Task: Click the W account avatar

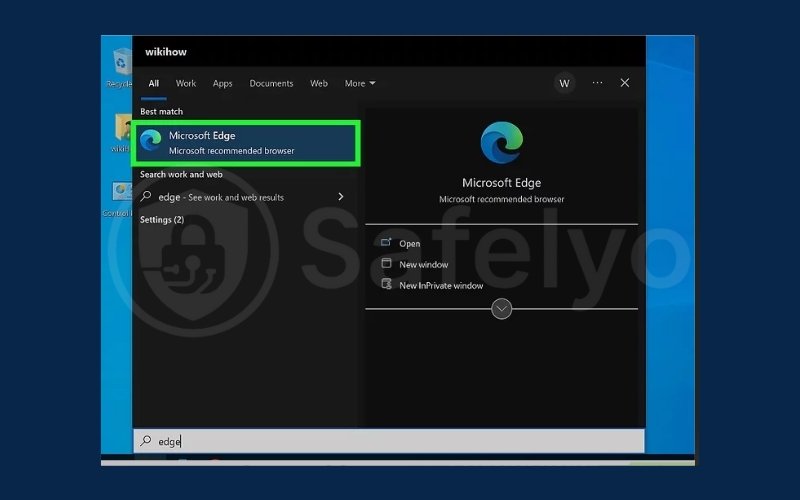Action: (564, 83)
